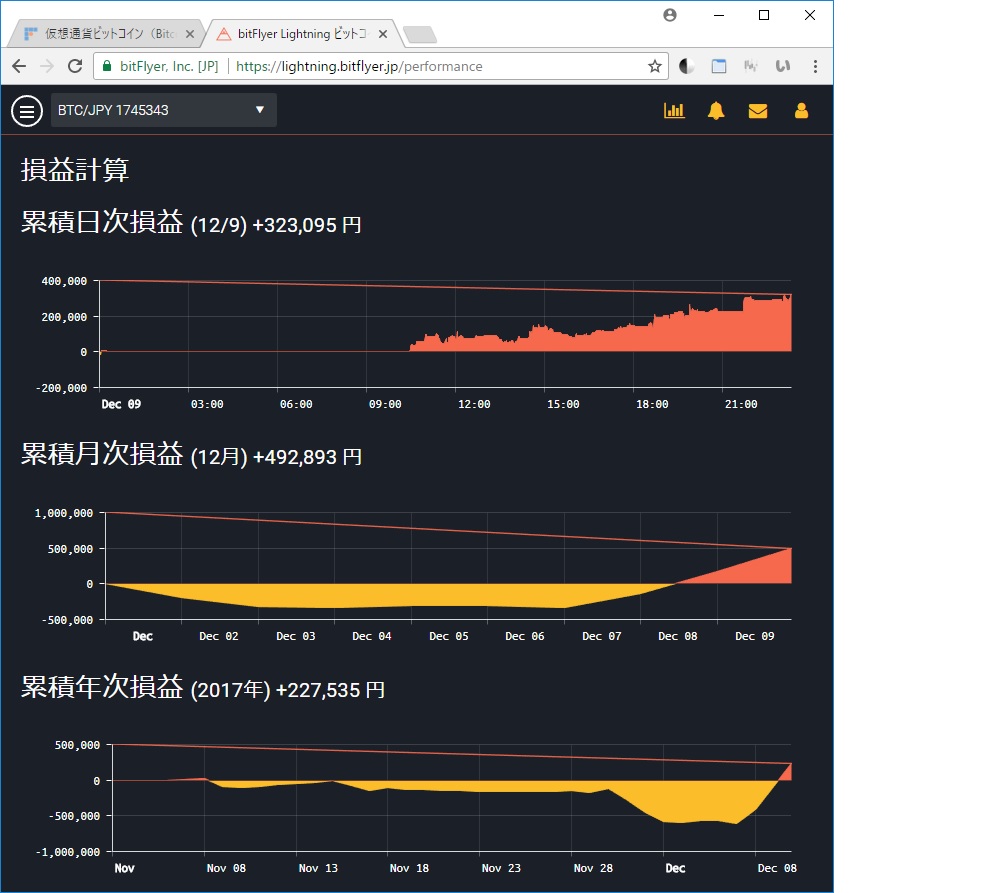
Task: Click Nov 18 label on yearly chart
Action: coord(409,868)
